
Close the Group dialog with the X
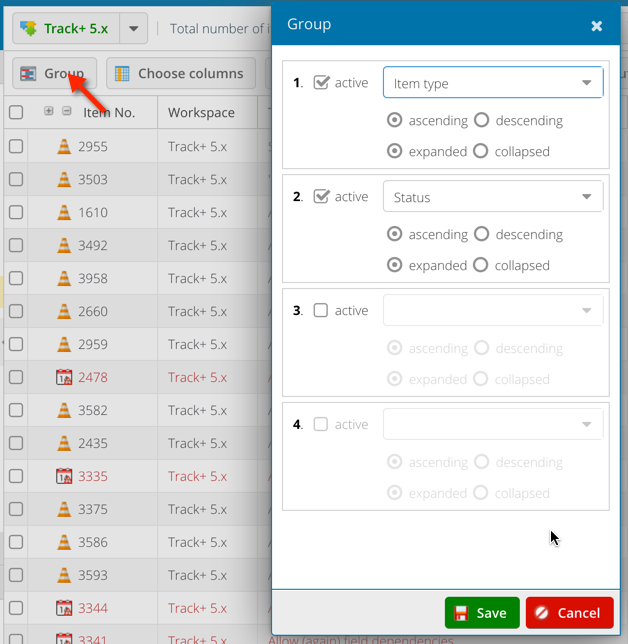(x=597, y=26)
